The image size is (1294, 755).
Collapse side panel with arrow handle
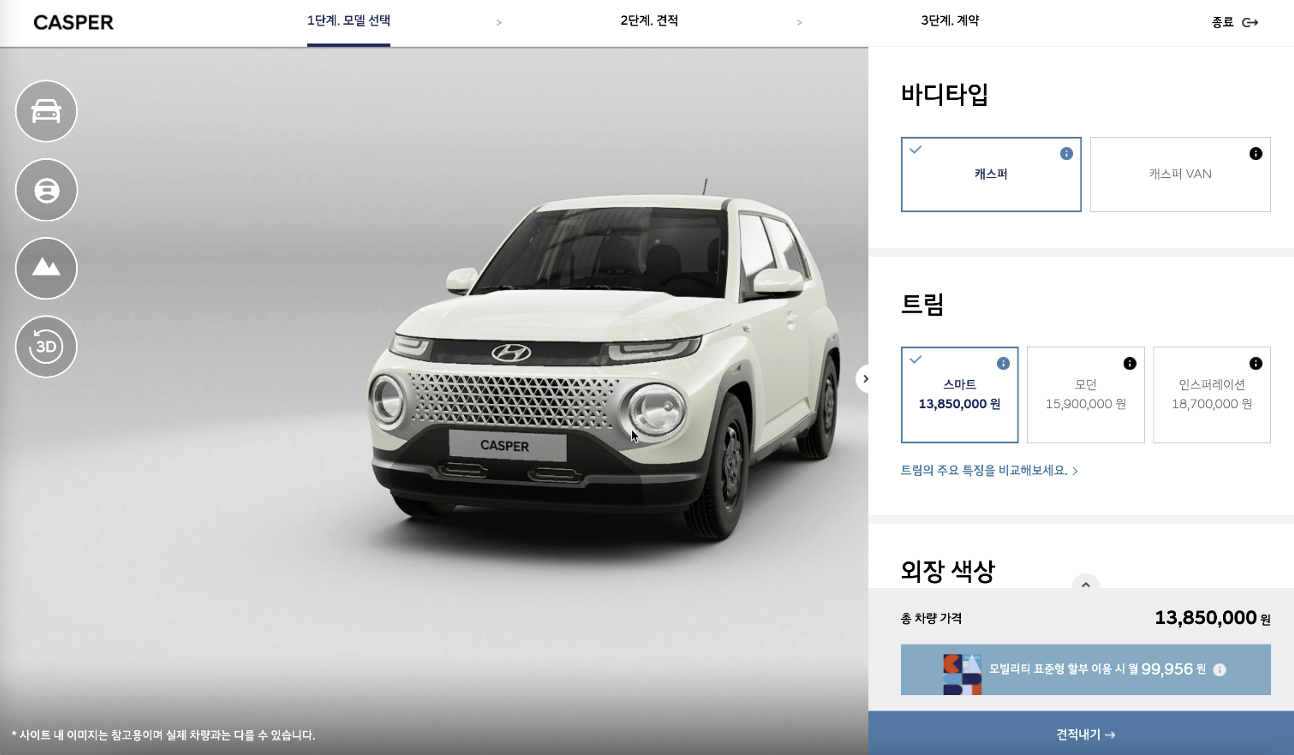[866, 379]
